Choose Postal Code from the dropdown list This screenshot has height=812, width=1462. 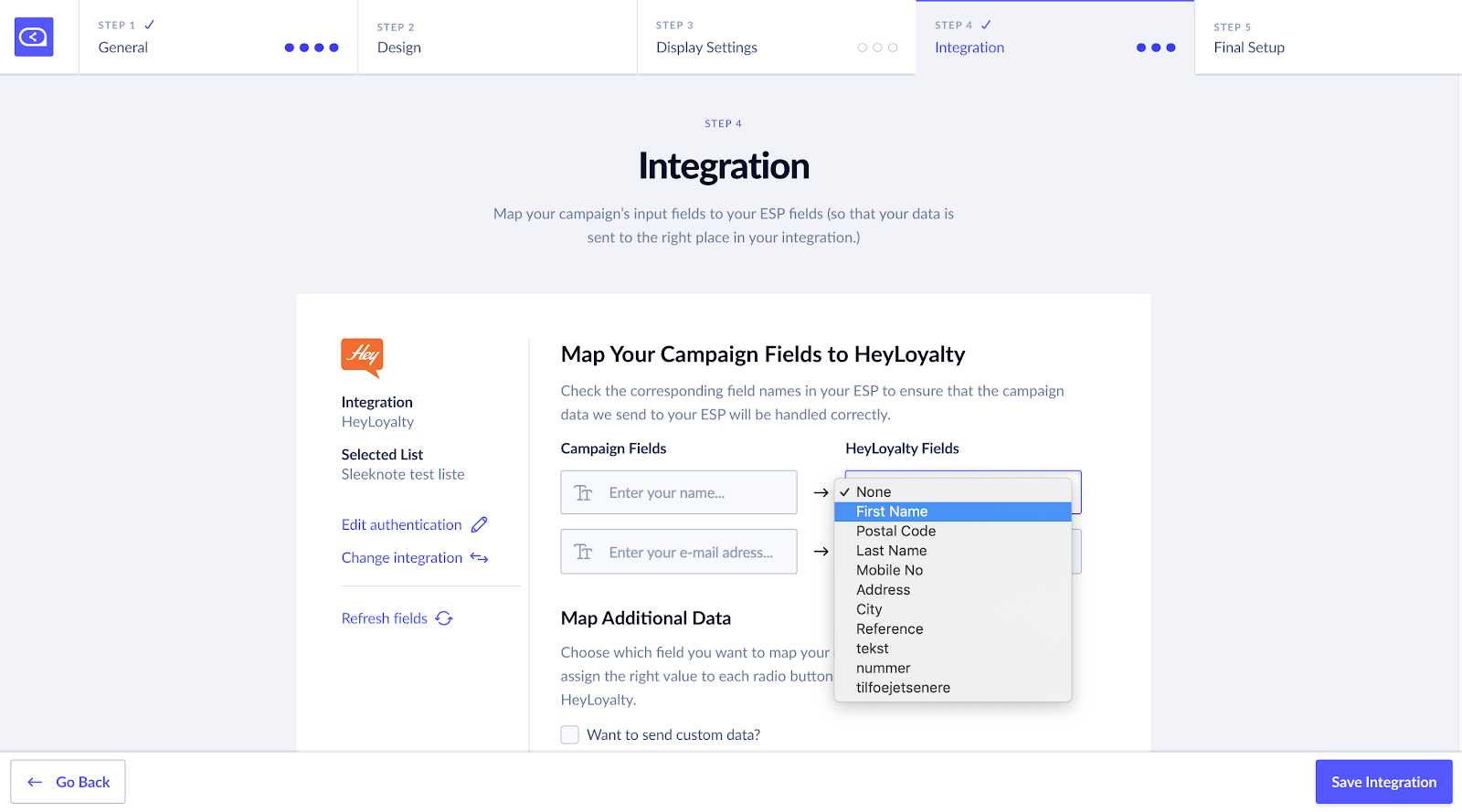(x=953, y=531)
